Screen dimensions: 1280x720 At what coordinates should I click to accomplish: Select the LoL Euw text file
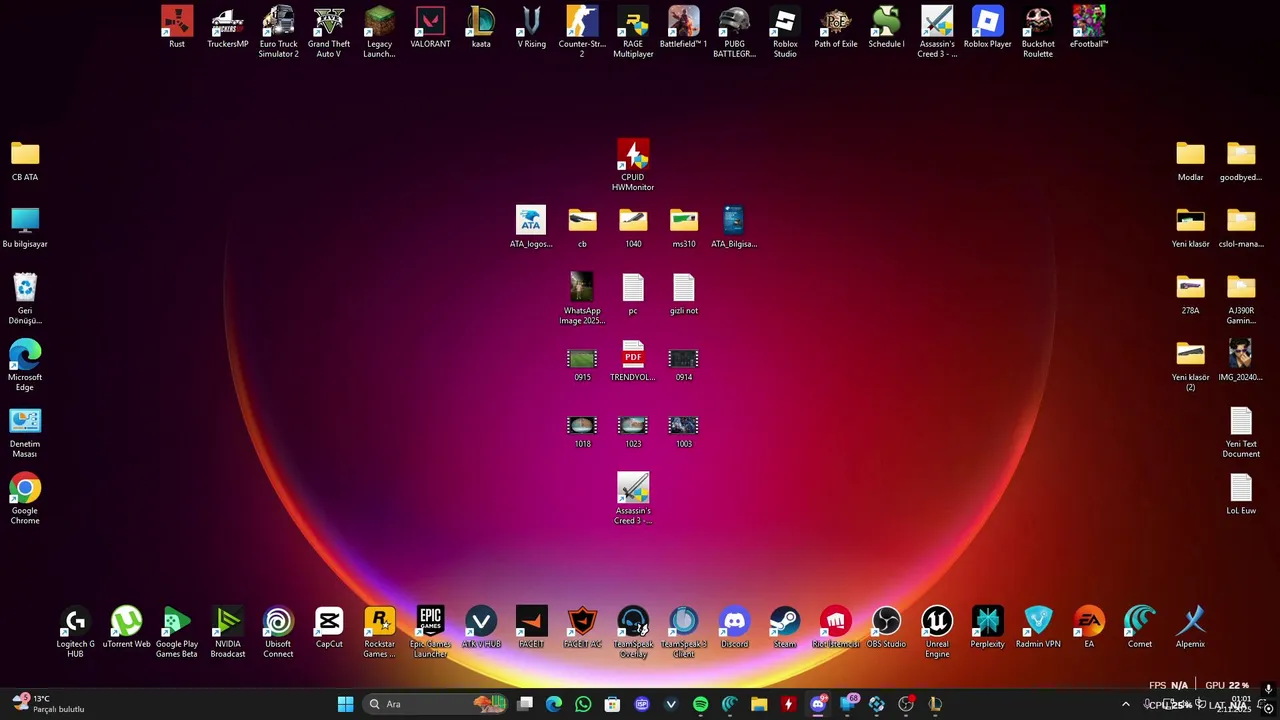(1241, 494)
